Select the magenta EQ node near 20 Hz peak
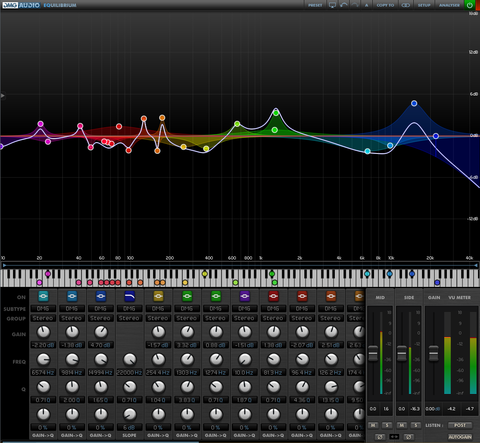Viewport: 480px width, 443px height. point(40,124)
